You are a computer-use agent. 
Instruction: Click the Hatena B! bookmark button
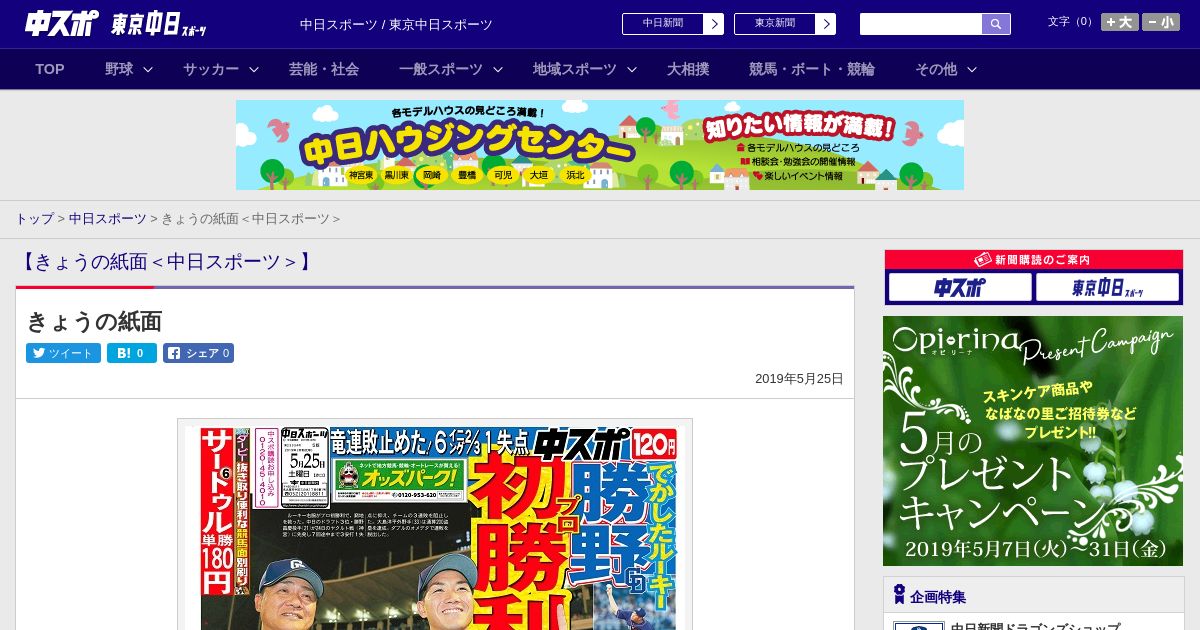tap(132, 353)
